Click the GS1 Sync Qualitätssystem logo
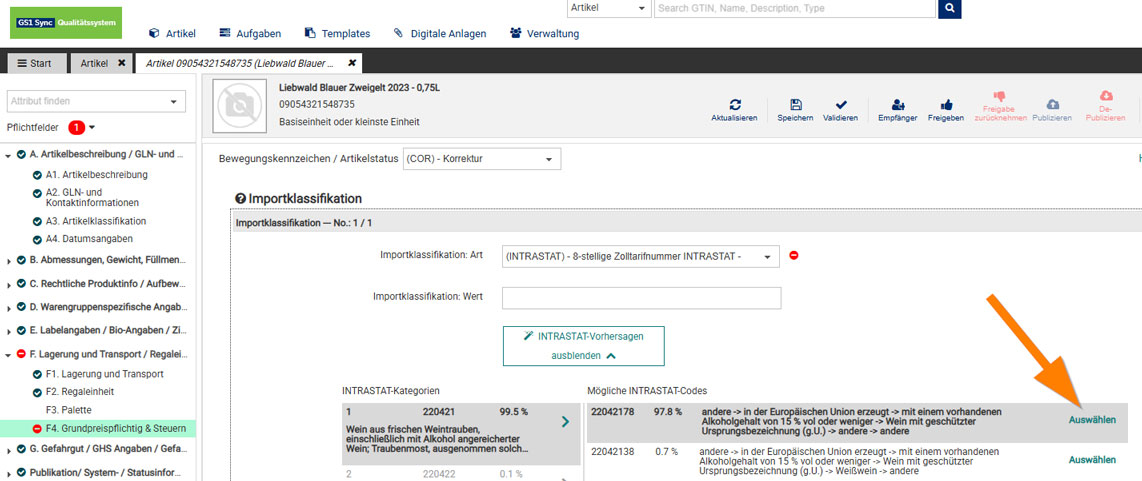The width and height of the screenshot is (1142, 481). (66, 23)
